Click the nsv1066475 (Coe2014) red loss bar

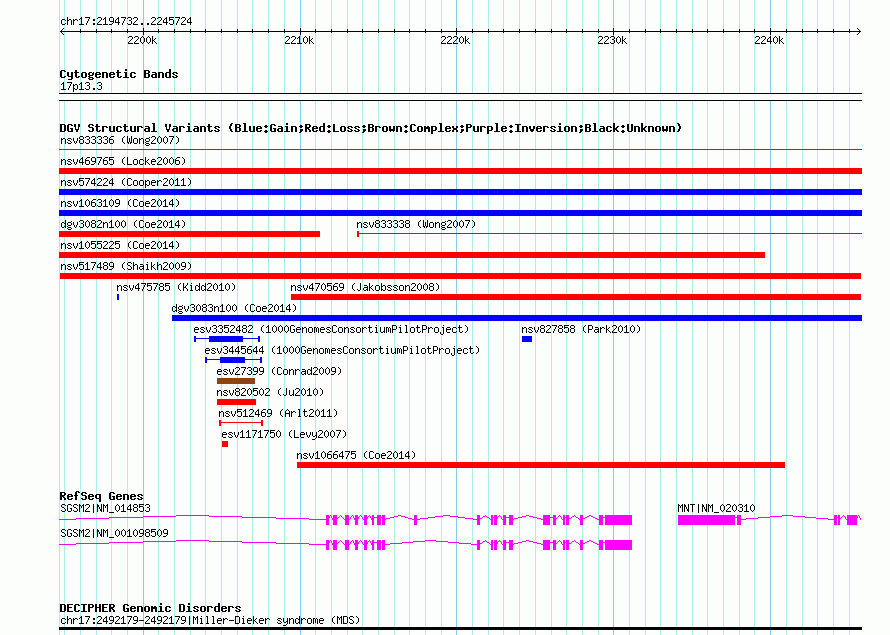point(541,465)
